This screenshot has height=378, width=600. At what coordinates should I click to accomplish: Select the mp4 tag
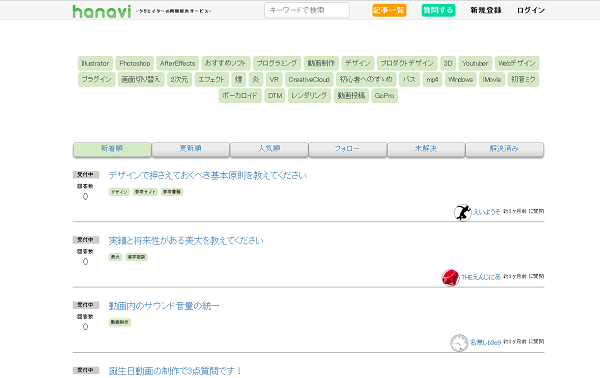point(432,79)
